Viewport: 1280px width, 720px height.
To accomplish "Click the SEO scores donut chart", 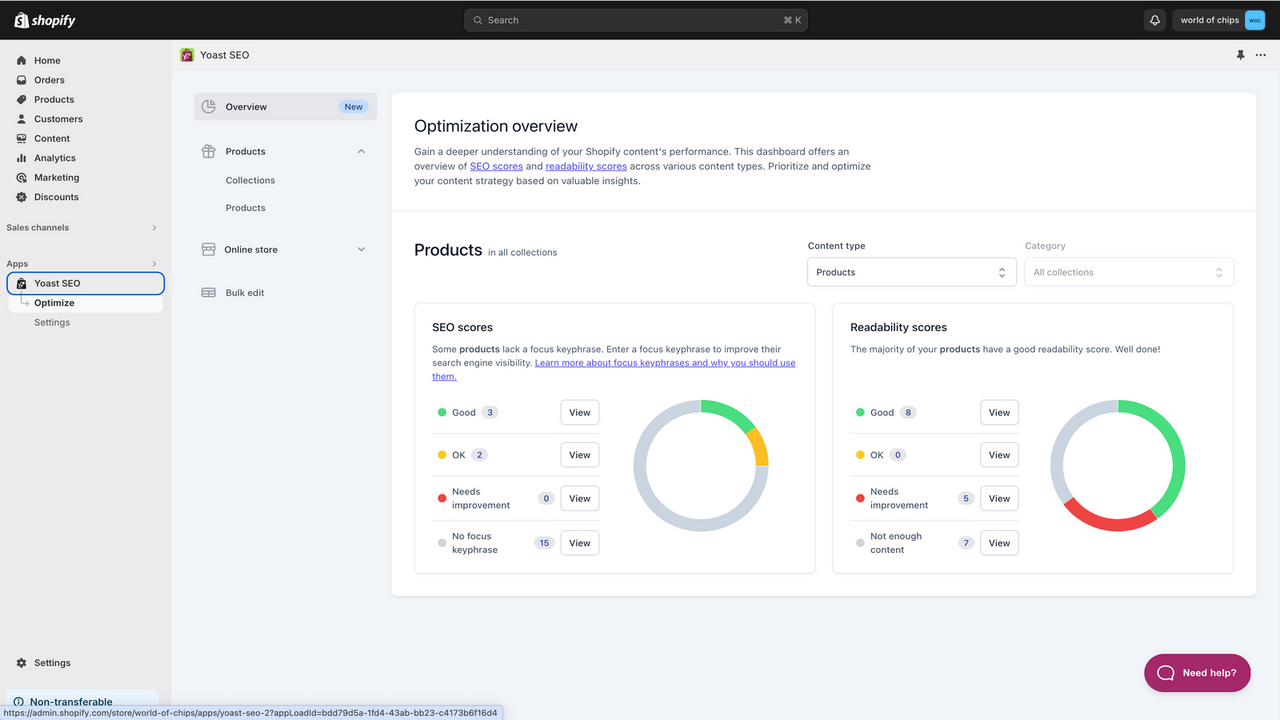I will (x=701, y=465).
